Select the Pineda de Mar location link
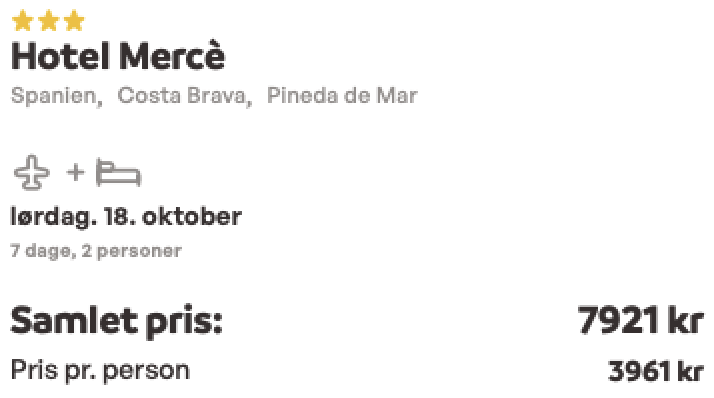 342,96
